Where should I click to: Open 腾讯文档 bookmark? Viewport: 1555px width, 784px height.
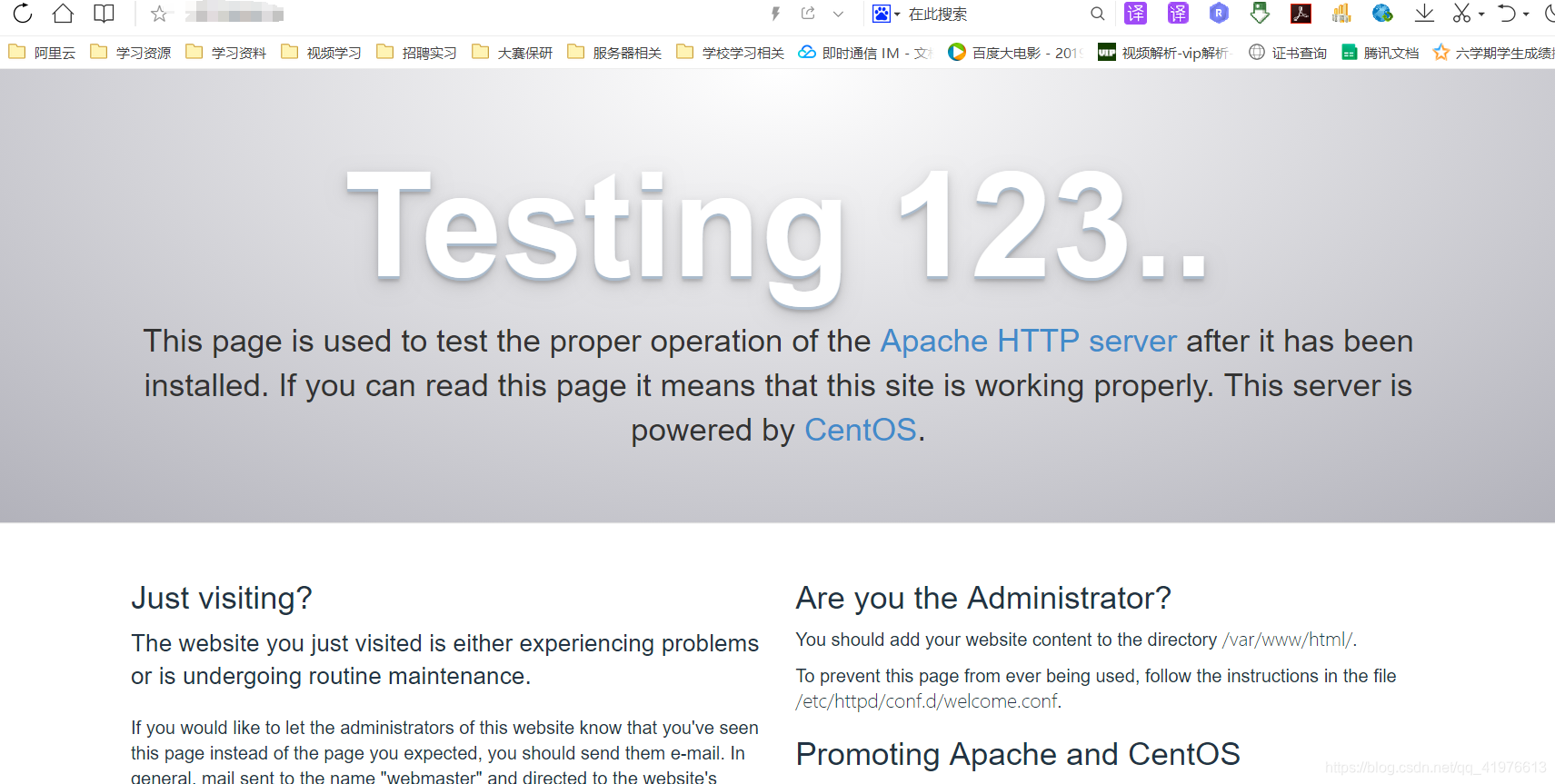[1381, 53]
